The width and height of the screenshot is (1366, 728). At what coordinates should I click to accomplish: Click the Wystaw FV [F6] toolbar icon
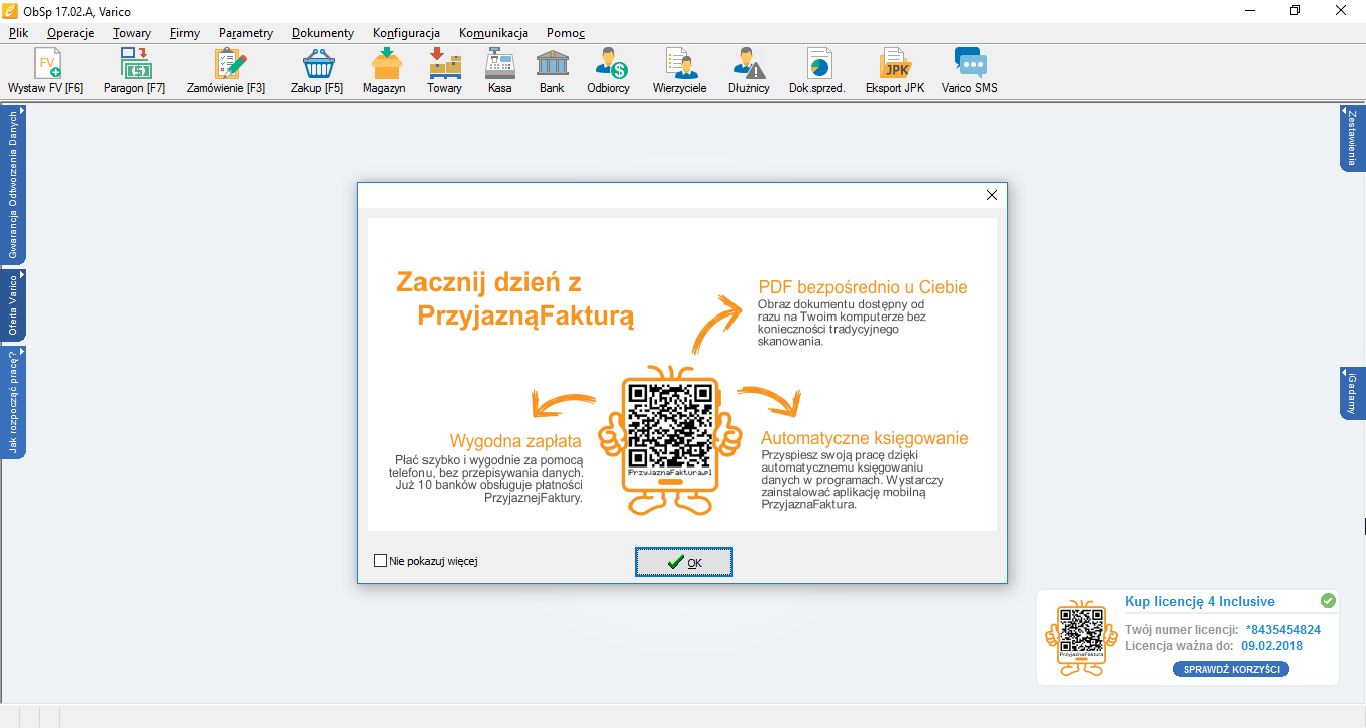tap(45, 71)
